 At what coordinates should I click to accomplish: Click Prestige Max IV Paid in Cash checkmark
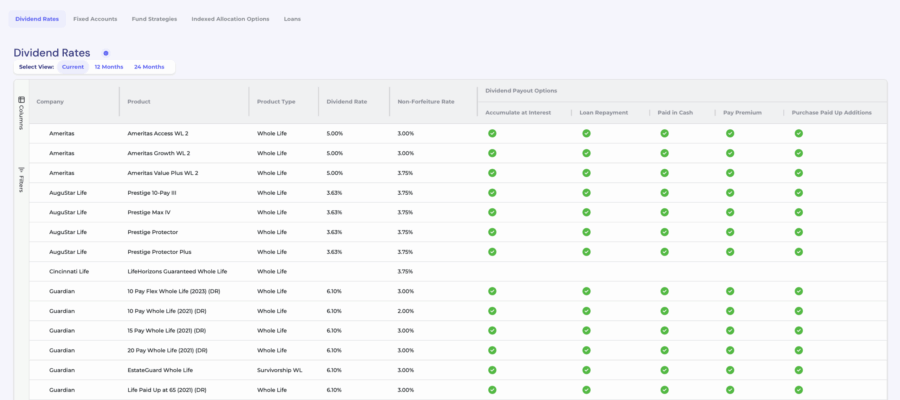coord(664,212)
